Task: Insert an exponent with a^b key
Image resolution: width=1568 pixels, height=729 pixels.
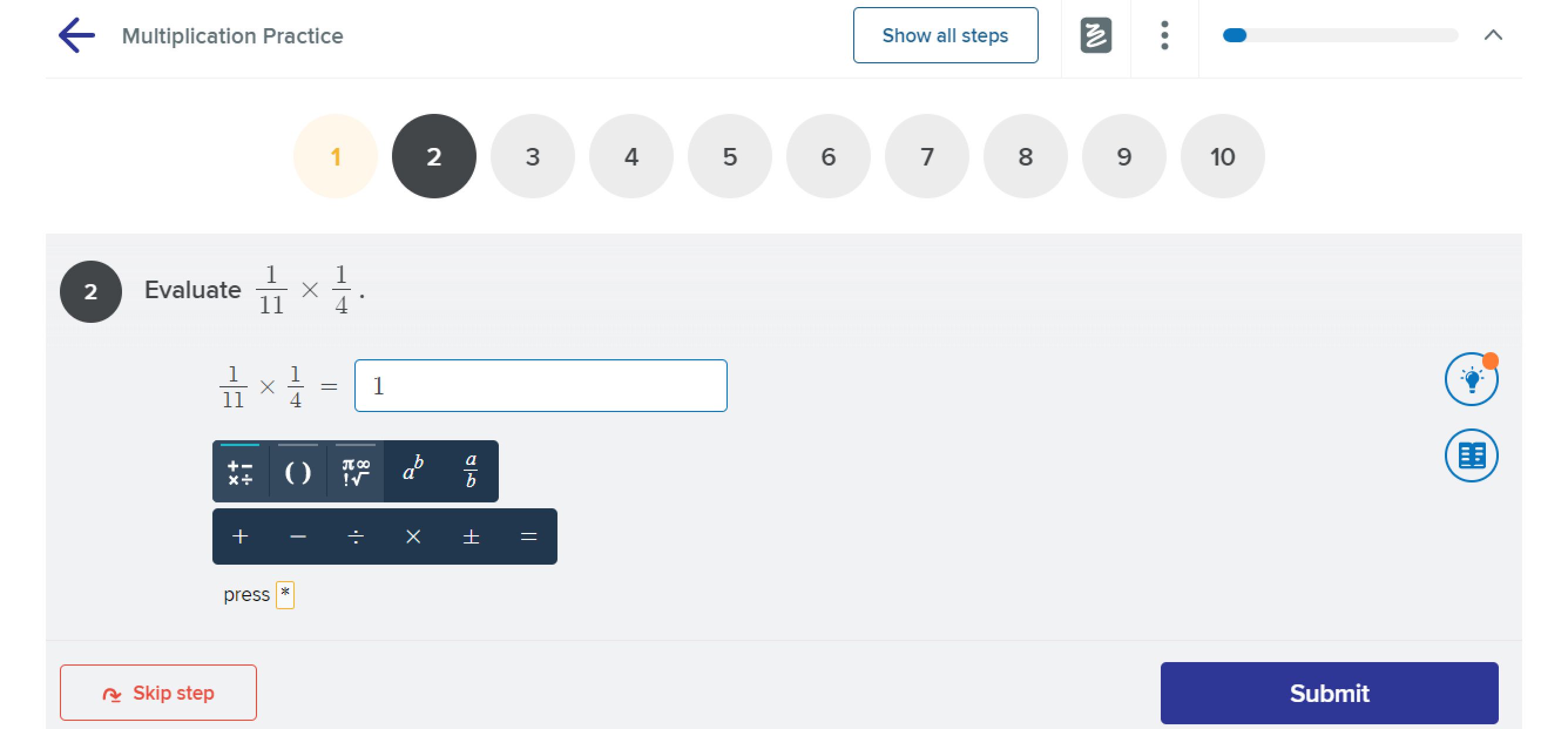Action: (x=413, y=471)
